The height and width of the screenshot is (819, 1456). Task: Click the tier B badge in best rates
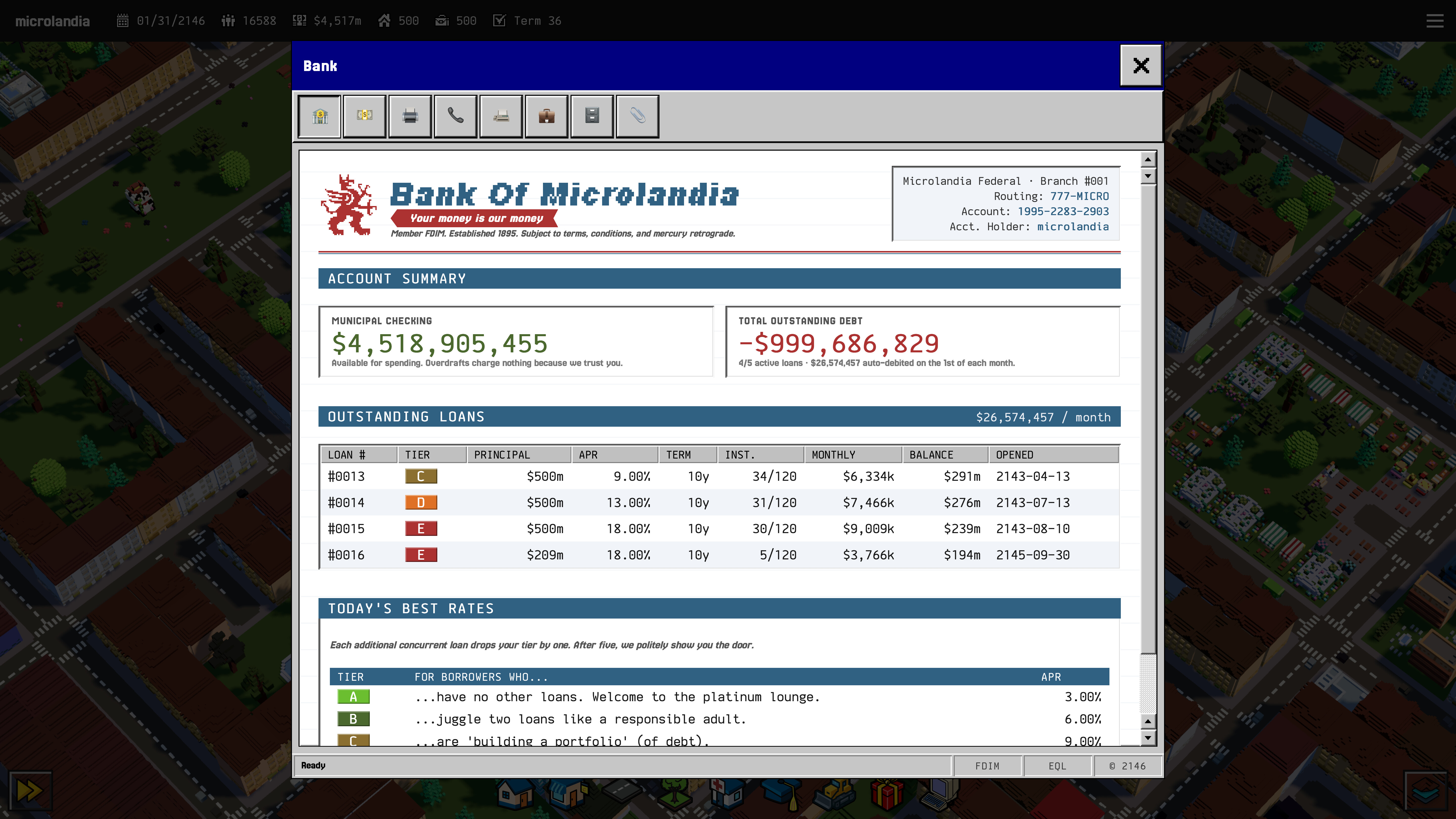[x=353, y=719]
